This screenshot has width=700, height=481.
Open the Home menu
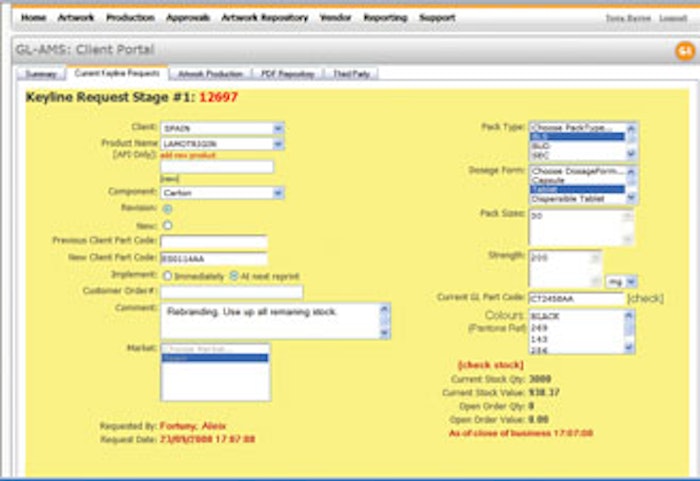(x=33, y=18)
